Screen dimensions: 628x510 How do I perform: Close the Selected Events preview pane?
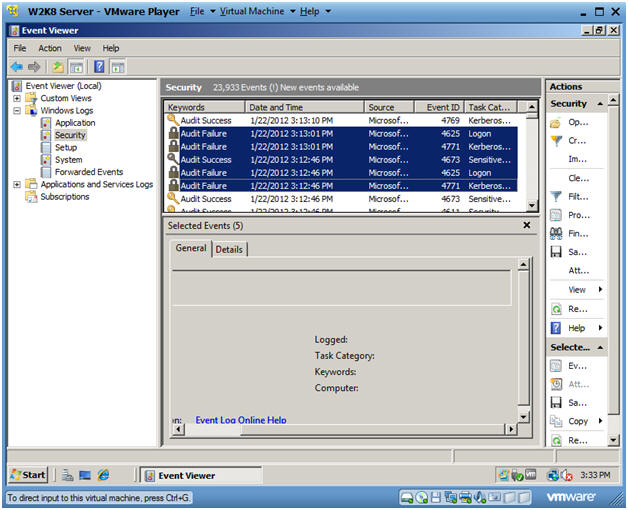point(527,225)
